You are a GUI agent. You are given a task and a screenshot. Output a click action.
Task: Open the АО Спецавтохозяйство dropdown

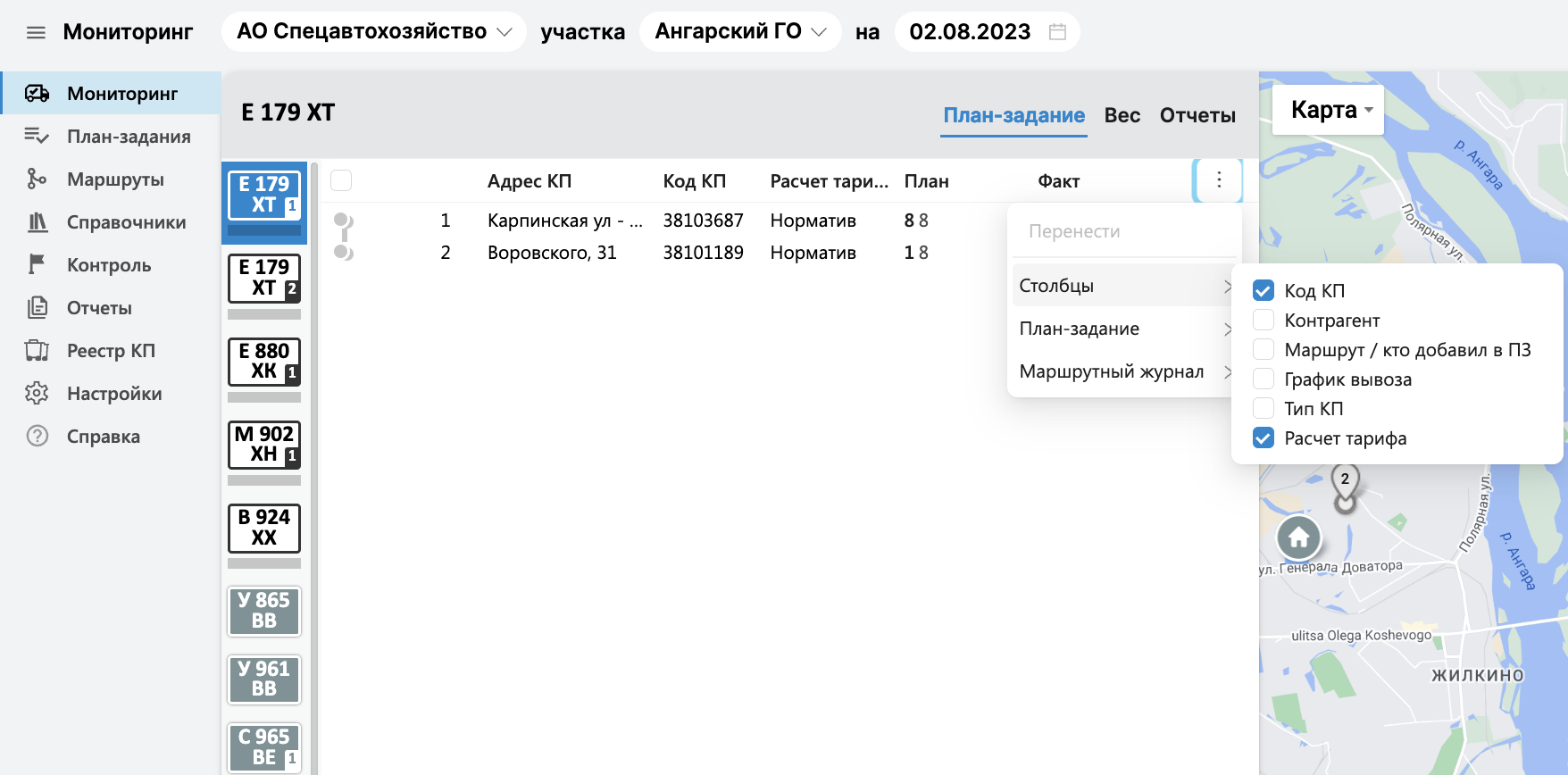(373, 32)
